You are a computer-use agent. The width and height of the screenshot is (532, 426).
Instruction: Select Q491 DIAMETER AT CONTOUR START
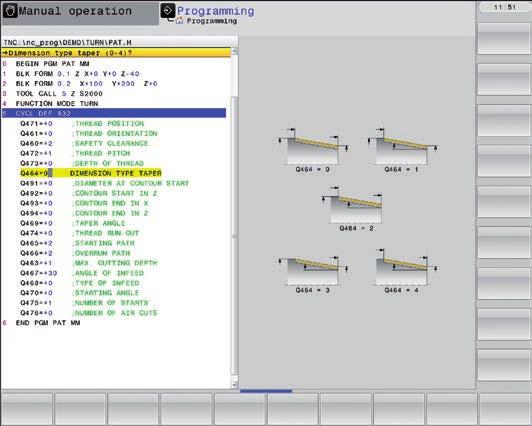pyautogui.click(x=104, y=183)
